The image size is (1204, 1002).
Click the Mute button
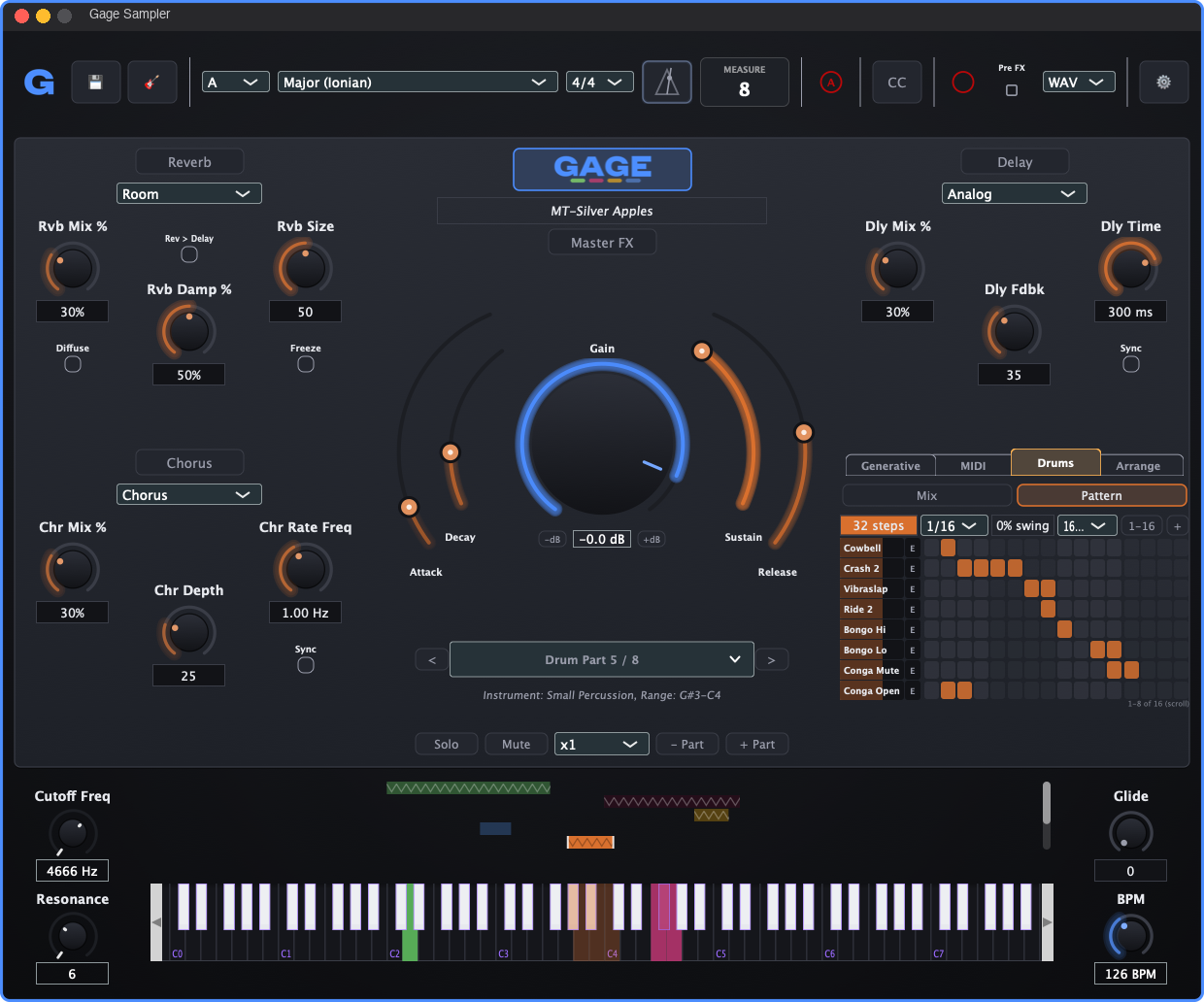pos(517,745)
